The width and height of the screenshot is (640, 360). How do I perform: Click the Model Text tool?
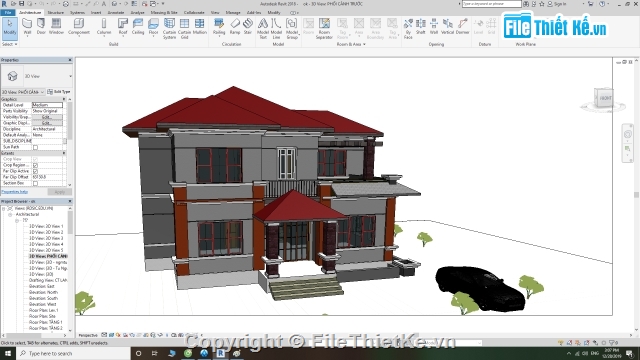coord(263,29)
